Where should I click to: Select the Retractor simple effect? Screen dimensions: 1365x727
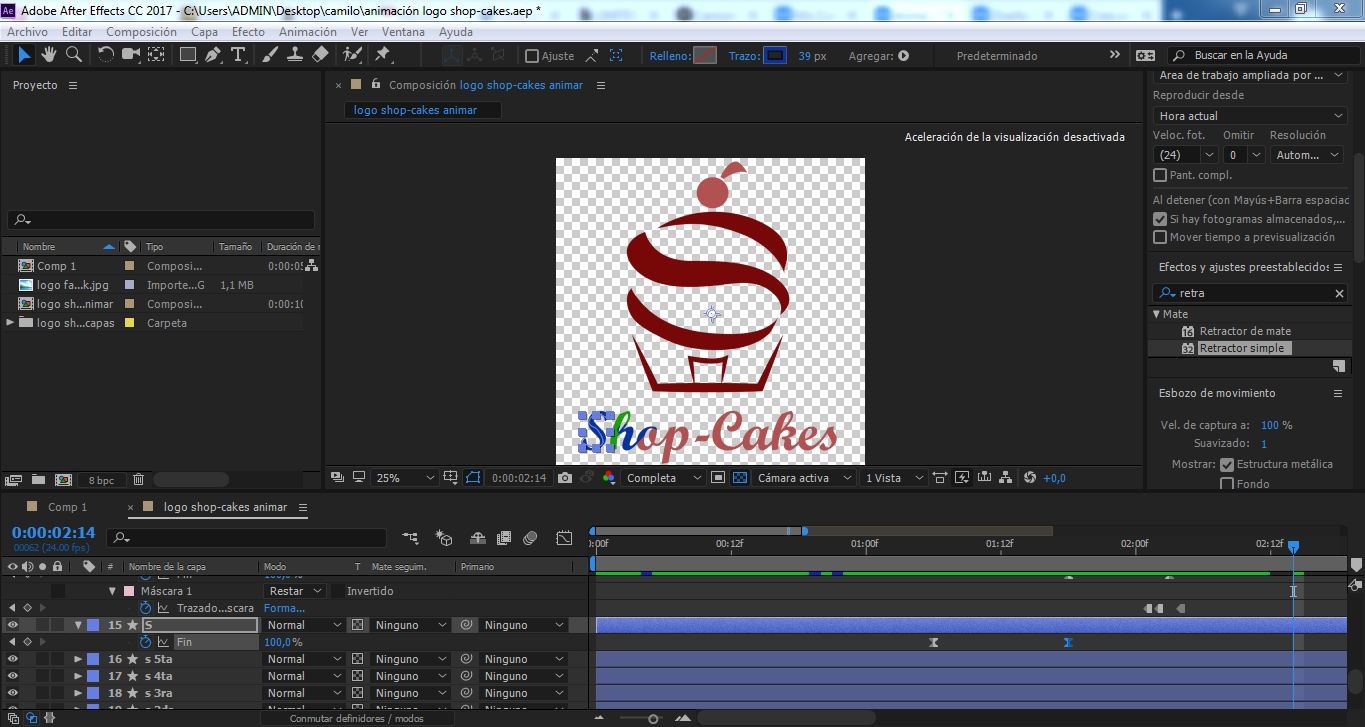[1242, 348]
